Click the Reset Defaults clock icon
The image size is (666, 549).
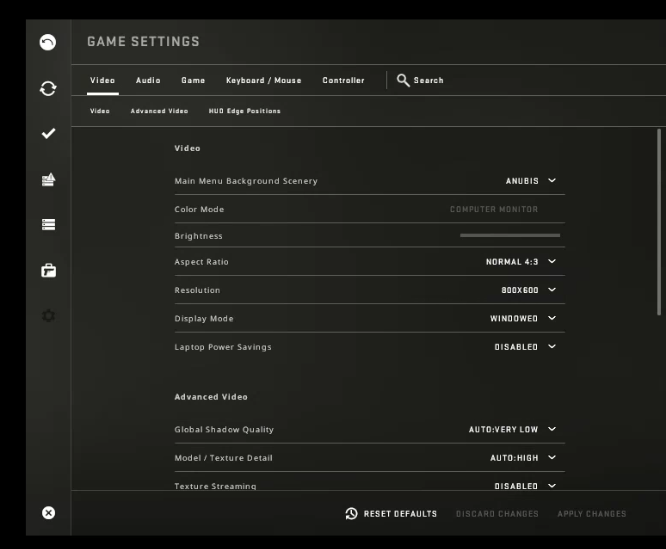point(351,514)
